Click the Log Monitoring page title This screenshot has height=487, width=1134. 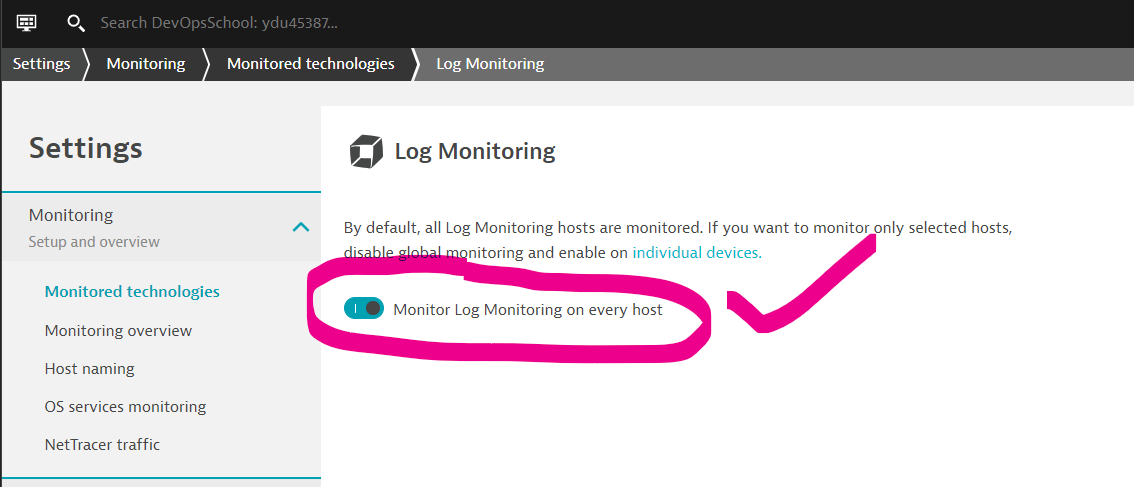(474, 151)
